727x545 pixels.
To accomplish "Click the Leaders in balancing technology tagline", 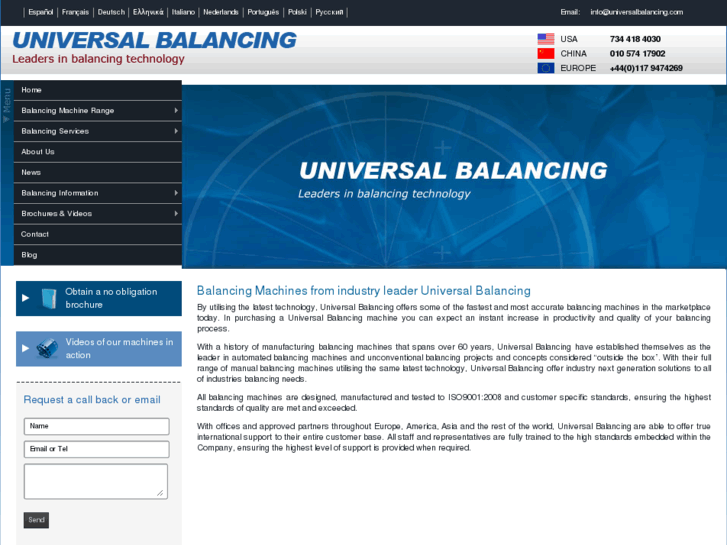I will (98, 59).
